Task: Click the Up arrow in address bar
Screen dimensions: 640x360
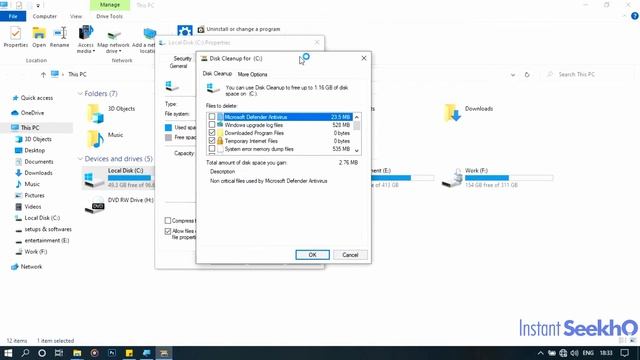Action: coord(43,75)
